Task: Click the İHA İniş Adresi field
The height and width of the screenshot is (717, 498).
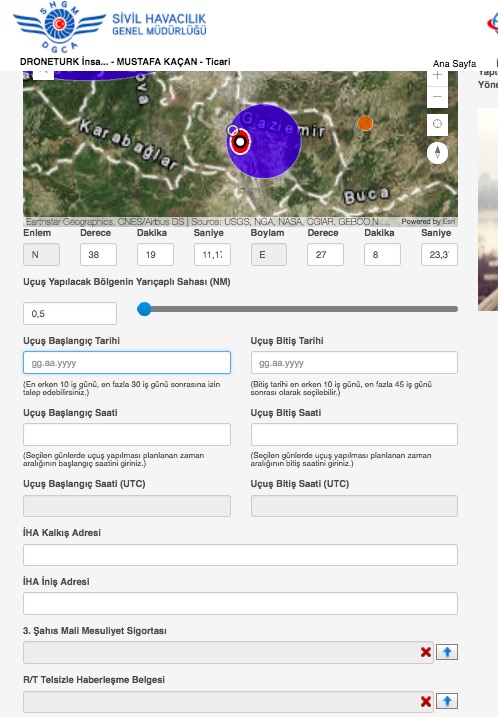Action: [x=240, y=604]
